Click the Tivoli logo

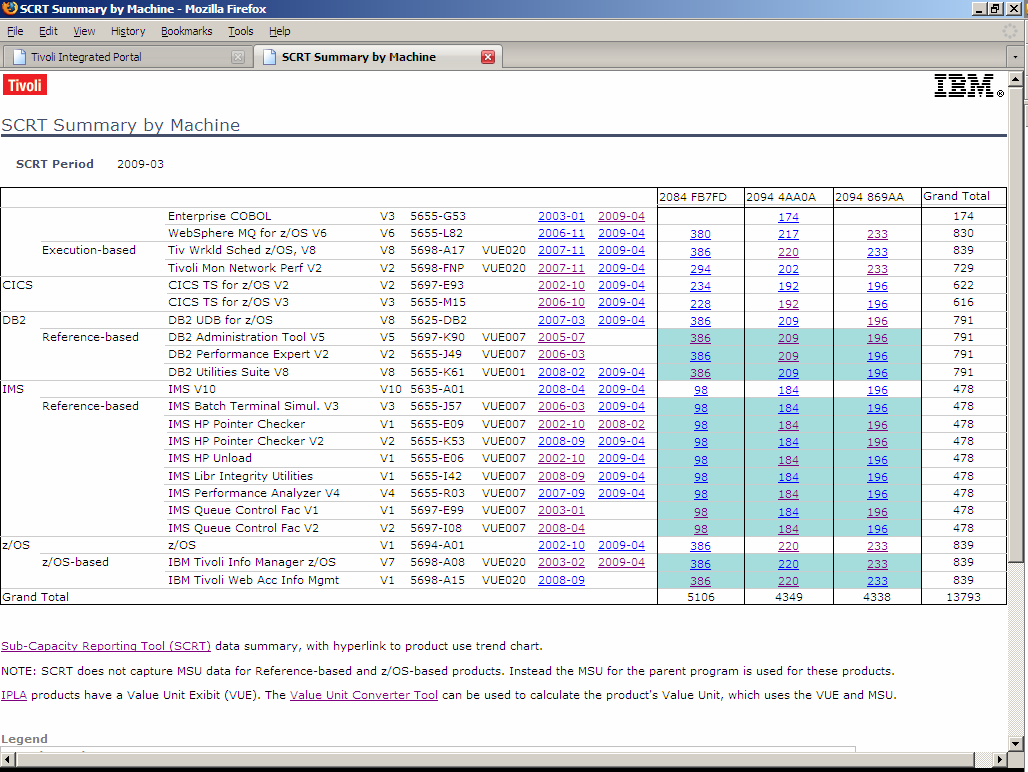pyautogui.click(x=24, y=85)
